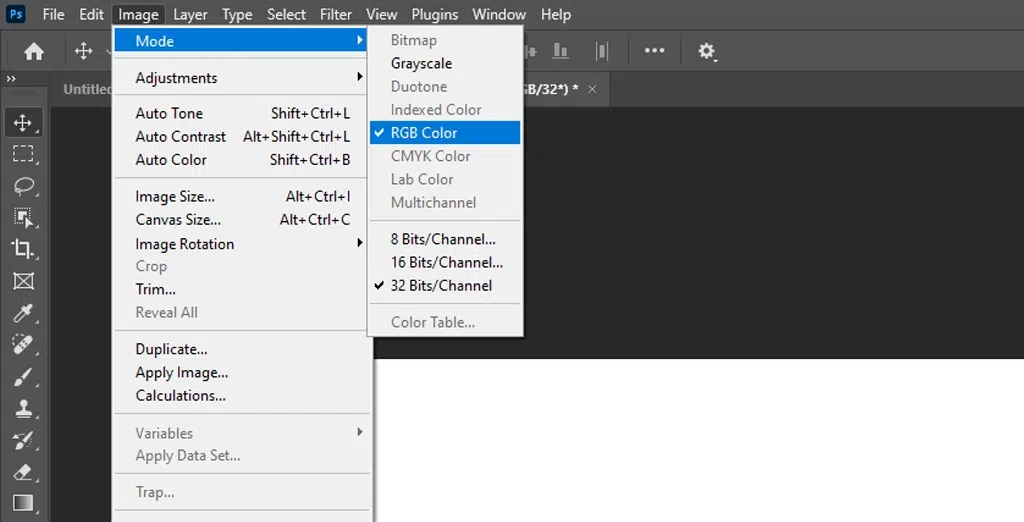
Task: Click the Image menu in menu bar
Action: click(x=138, y=14)
